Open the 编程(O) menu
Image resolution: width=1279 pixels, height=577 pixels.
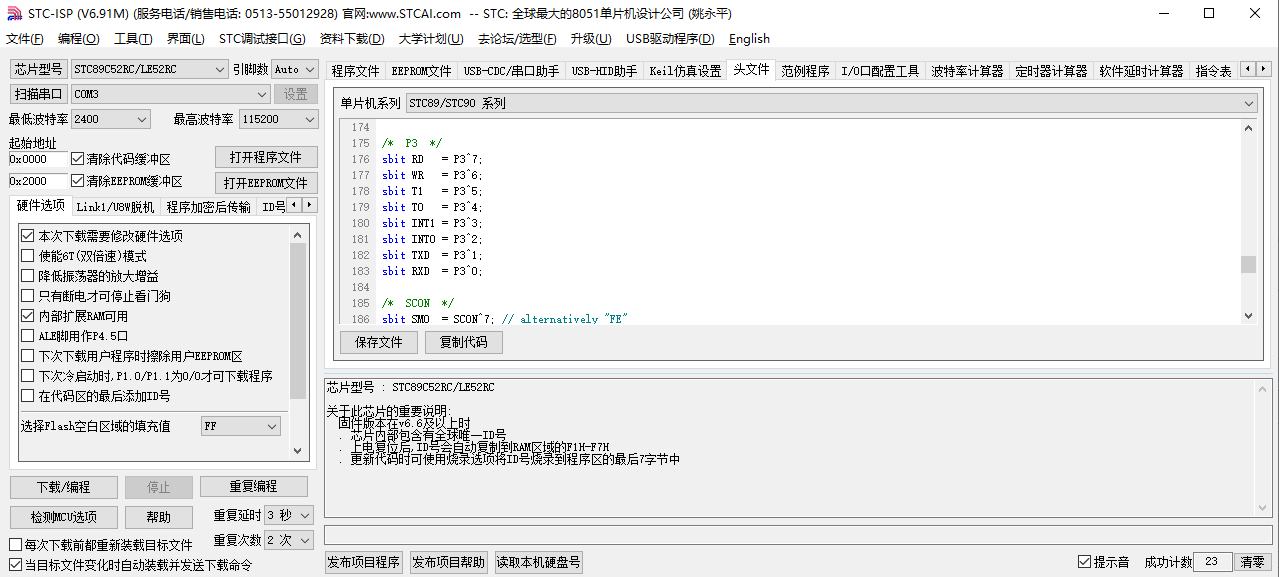point(79,39)
